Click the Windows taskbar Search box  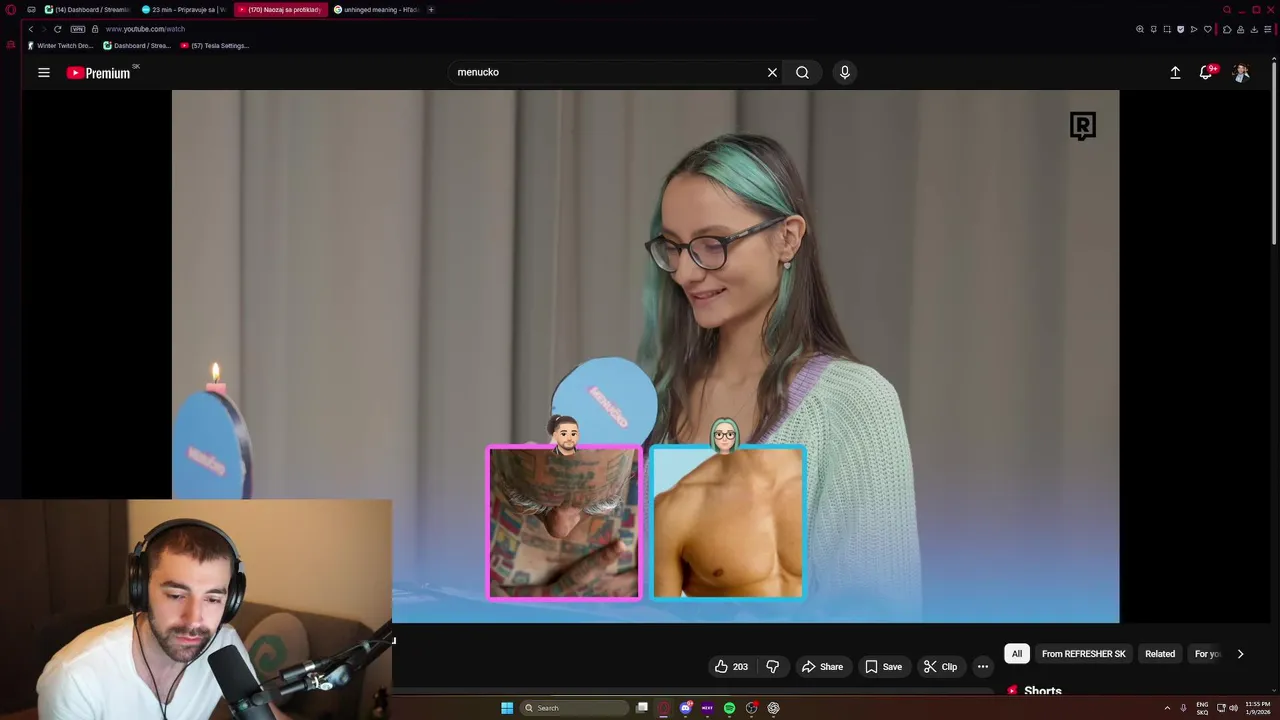coord(577,708)
